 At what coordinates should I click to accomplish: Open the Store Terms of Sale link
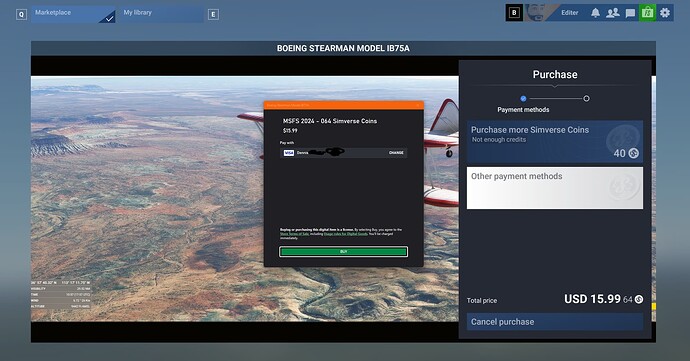pos(294,234)
